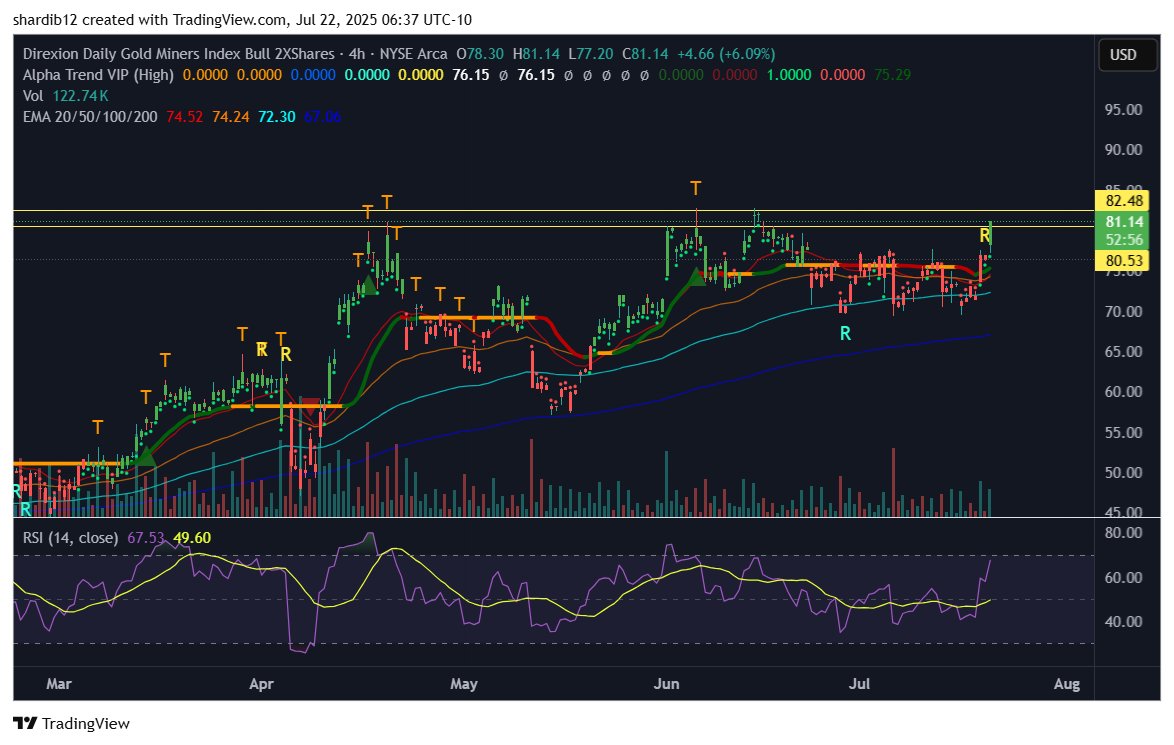Click the 55.00 level on the price axis

click(x=1124, y=433)
